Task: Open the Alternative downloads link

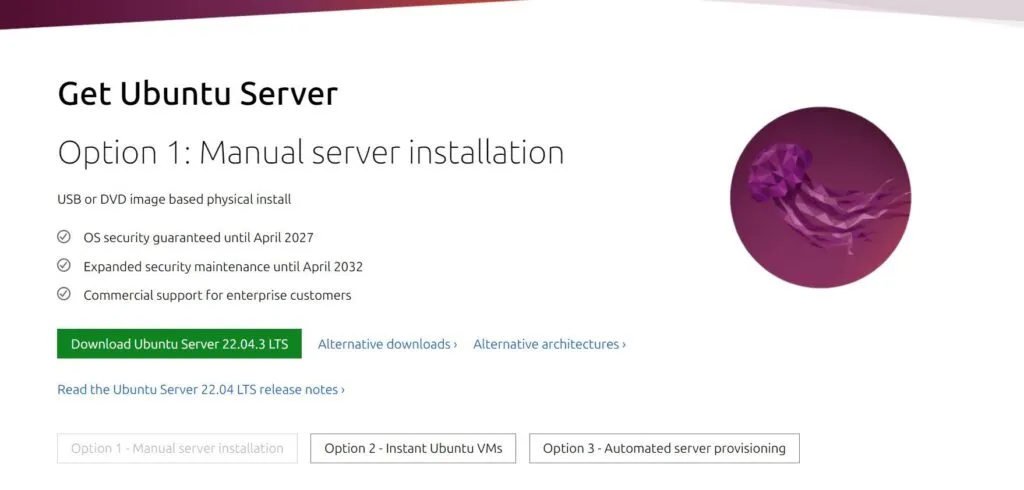Action: pos(387,344)
